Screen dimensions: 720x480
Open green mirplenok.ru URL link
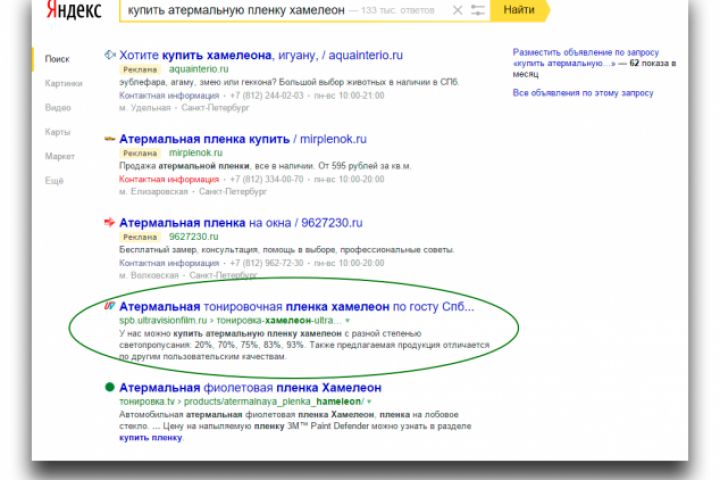coord(196,152)
